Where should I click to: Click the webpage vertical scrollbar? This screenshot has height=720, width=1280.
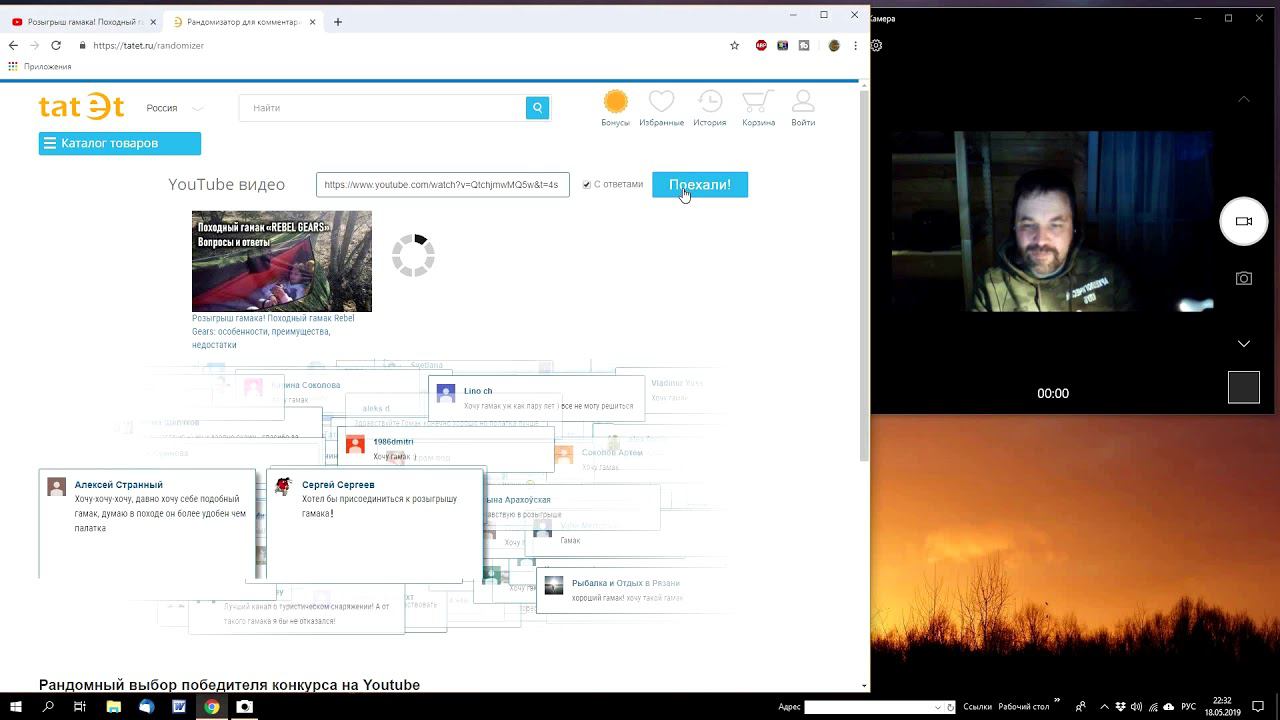pyautogui.click(x=865, y=275)
